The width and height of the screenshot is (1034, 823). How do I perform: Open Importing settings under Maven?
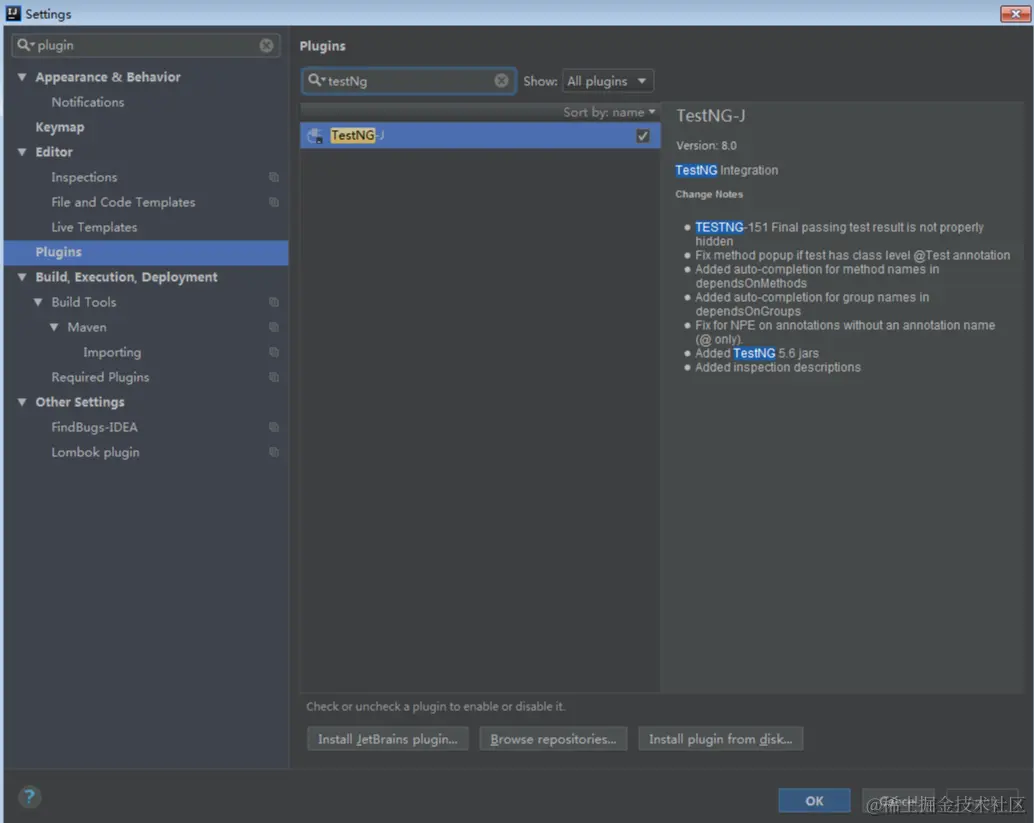point(112,353)
